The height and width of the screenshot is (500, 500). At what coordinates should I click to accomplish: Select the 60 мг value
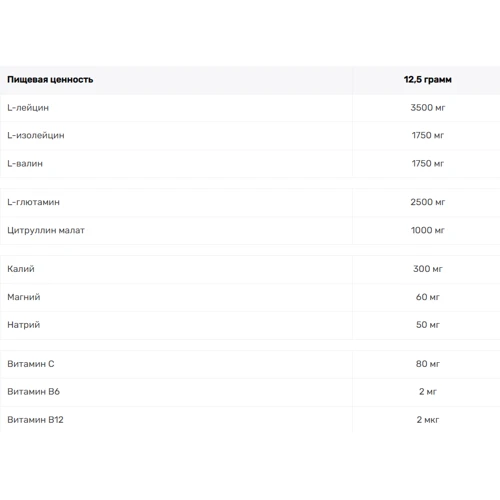[x=428, y=297]
